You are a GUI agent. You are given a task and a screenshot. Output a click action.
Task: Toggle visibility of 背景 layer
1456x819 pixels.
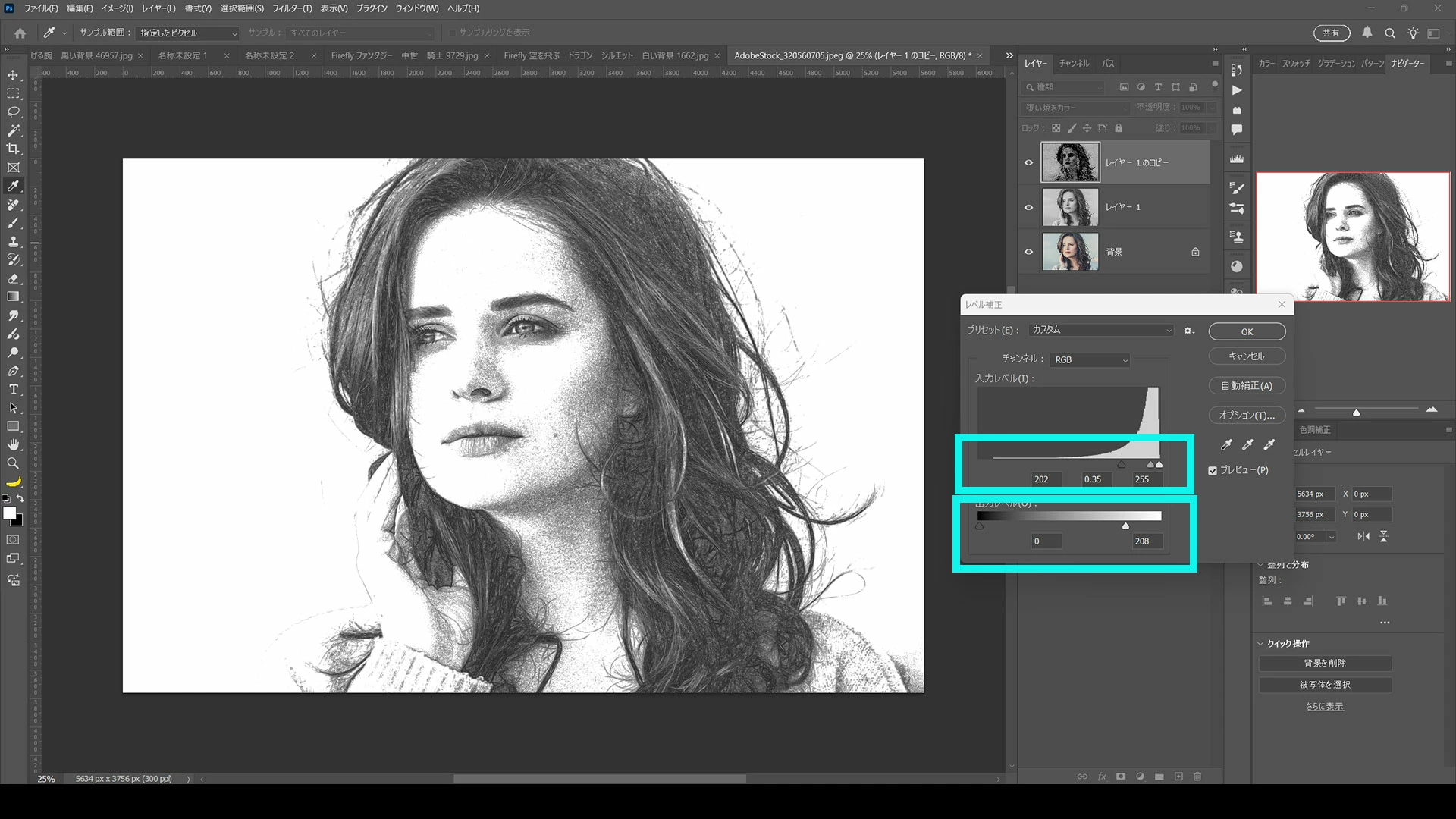point(1028,252)
